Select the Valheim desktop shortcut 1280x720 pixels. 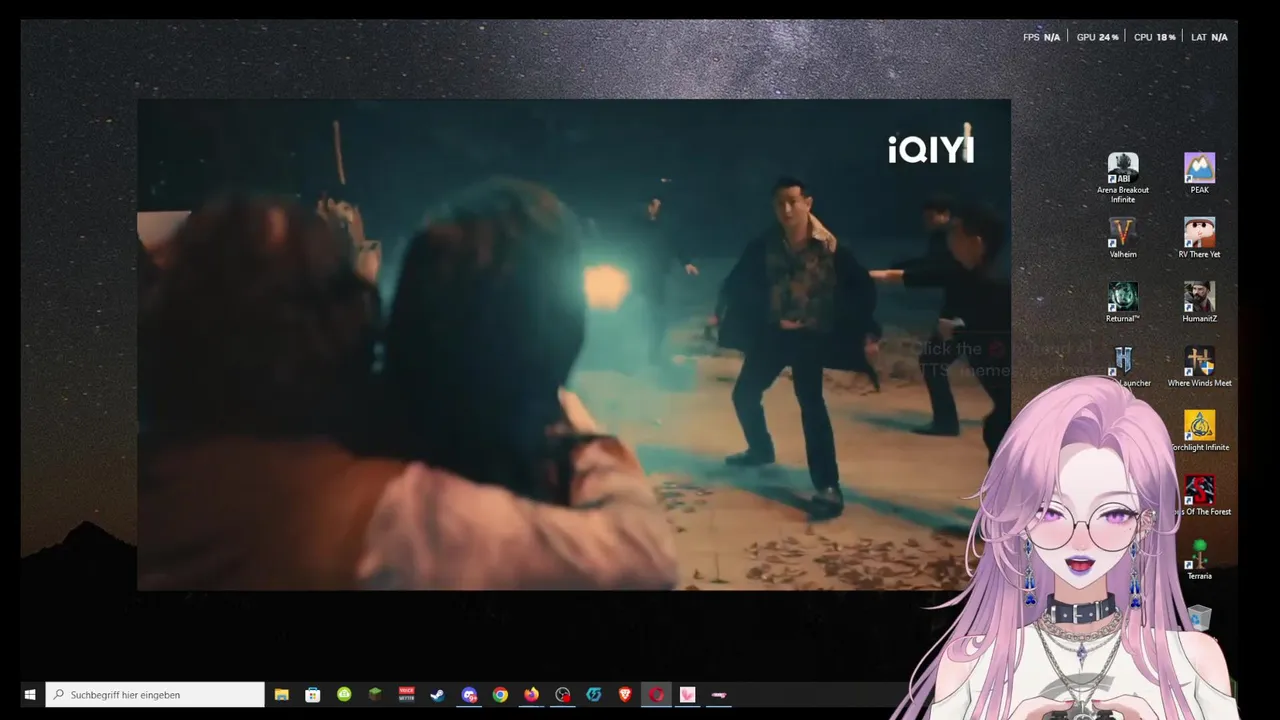pyautogui.click(x=1123, y=238)
